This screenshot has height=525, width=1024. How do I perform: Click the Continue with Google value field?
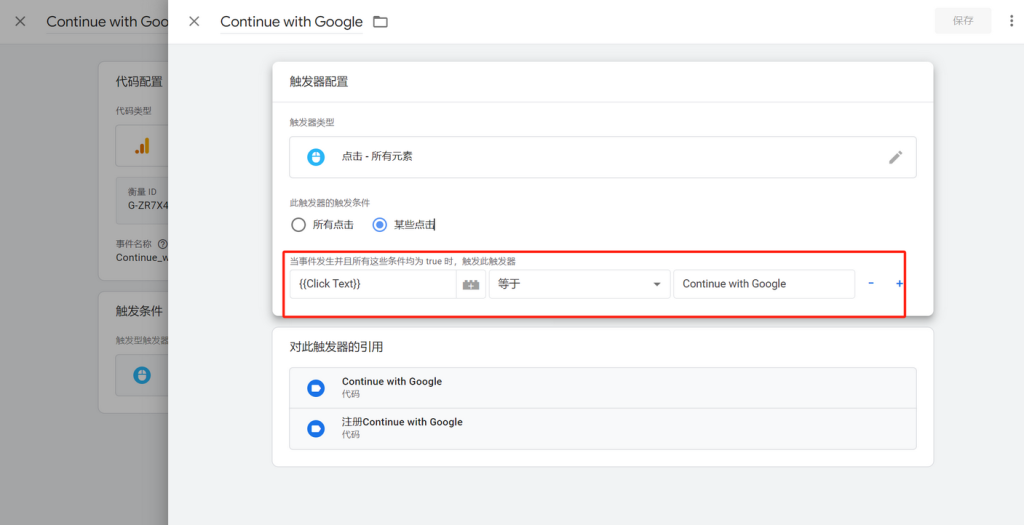coord(764,284)
